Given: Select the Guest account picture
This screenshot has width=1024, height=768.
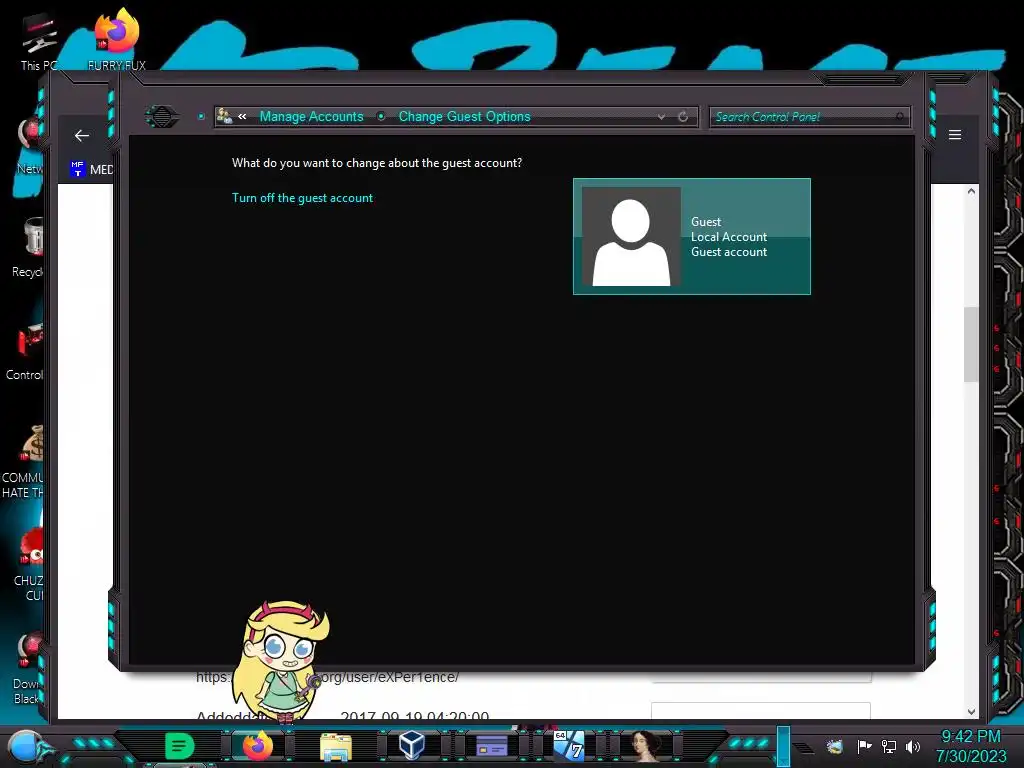Looking at the screenshot, I should [x=631, y=236].
